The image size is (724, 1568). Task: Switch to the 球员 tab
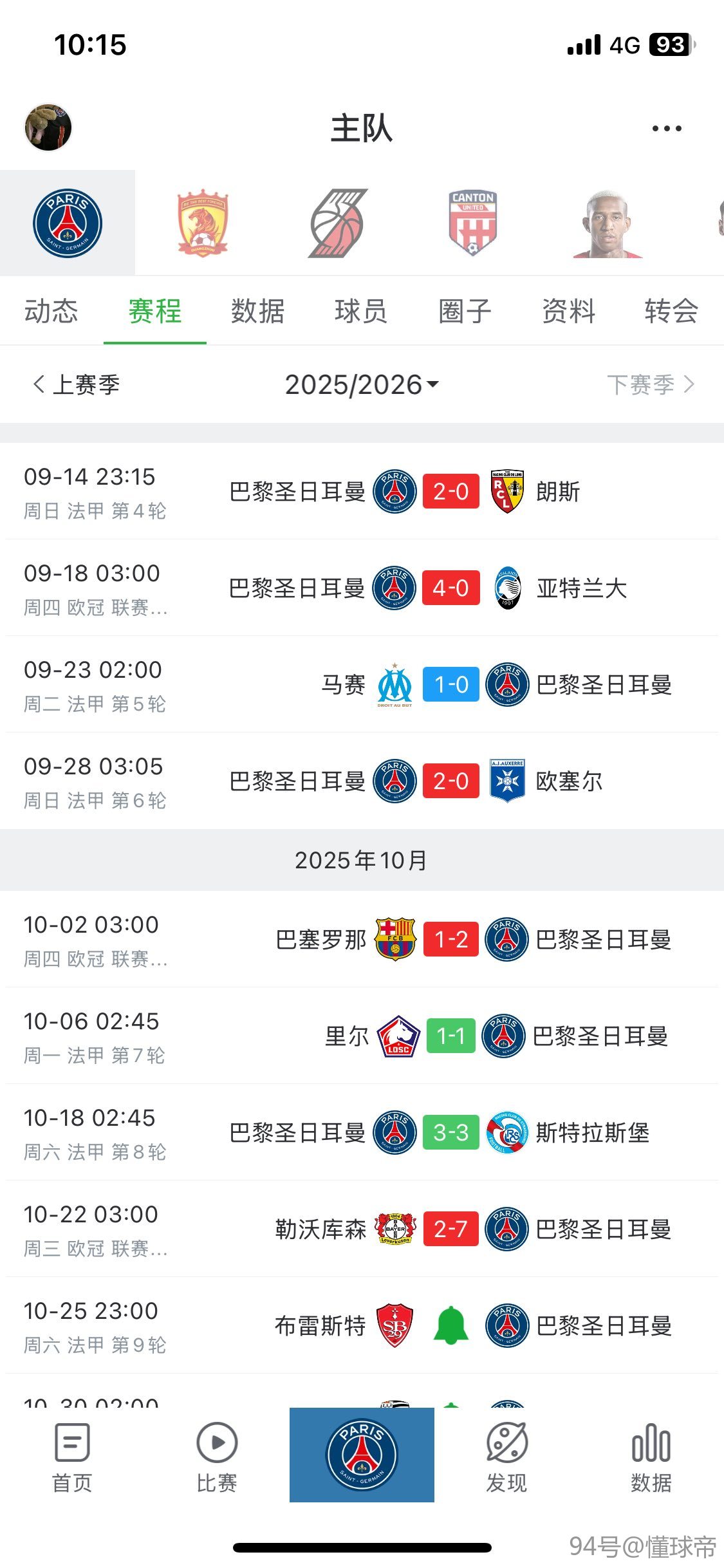361,312
